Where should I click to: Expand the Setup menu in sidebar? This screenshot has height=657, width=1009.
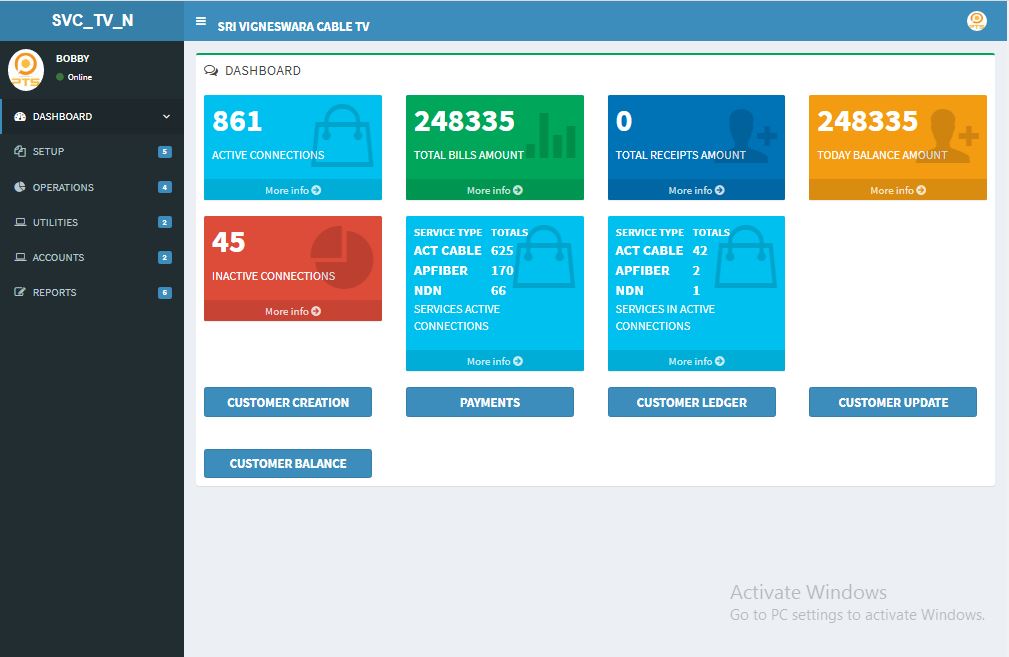point(48,152)
